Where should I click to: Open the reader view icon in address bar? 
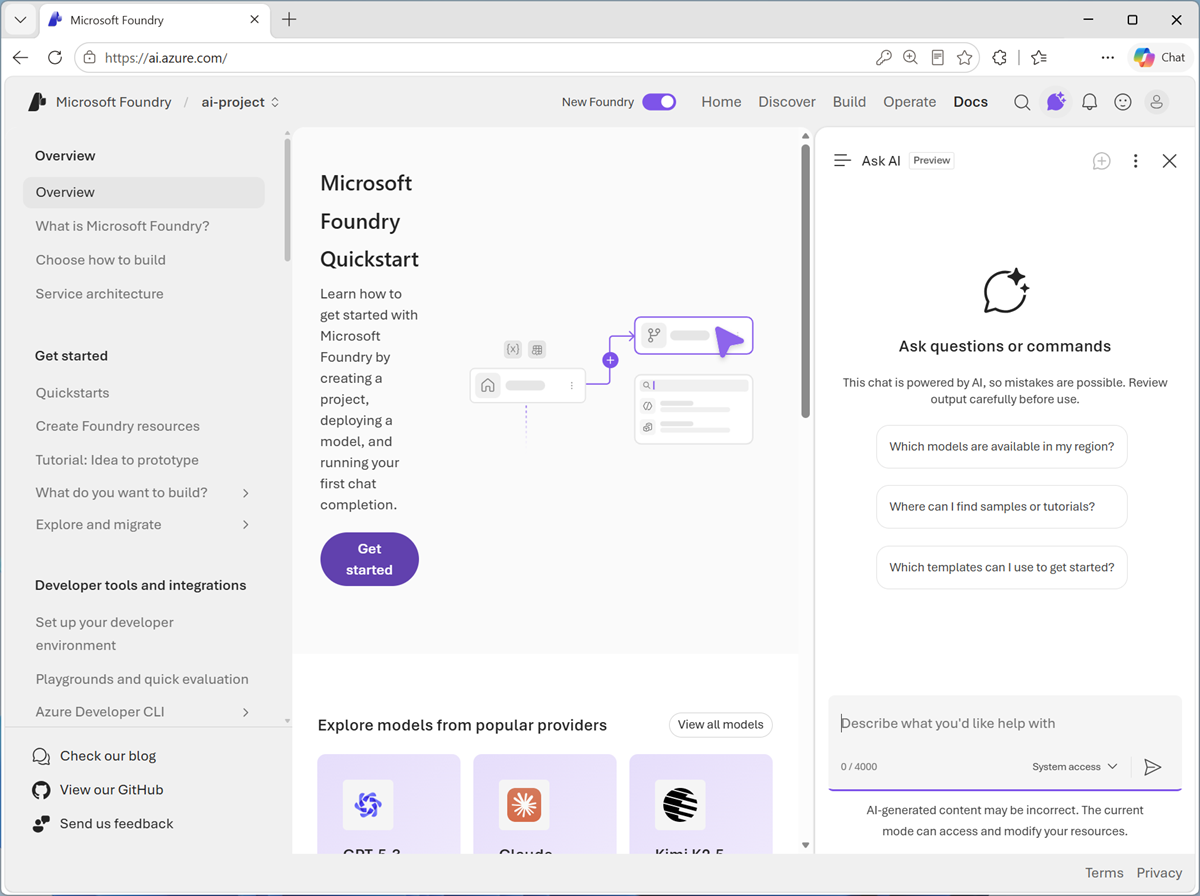(x=937, y=58)
